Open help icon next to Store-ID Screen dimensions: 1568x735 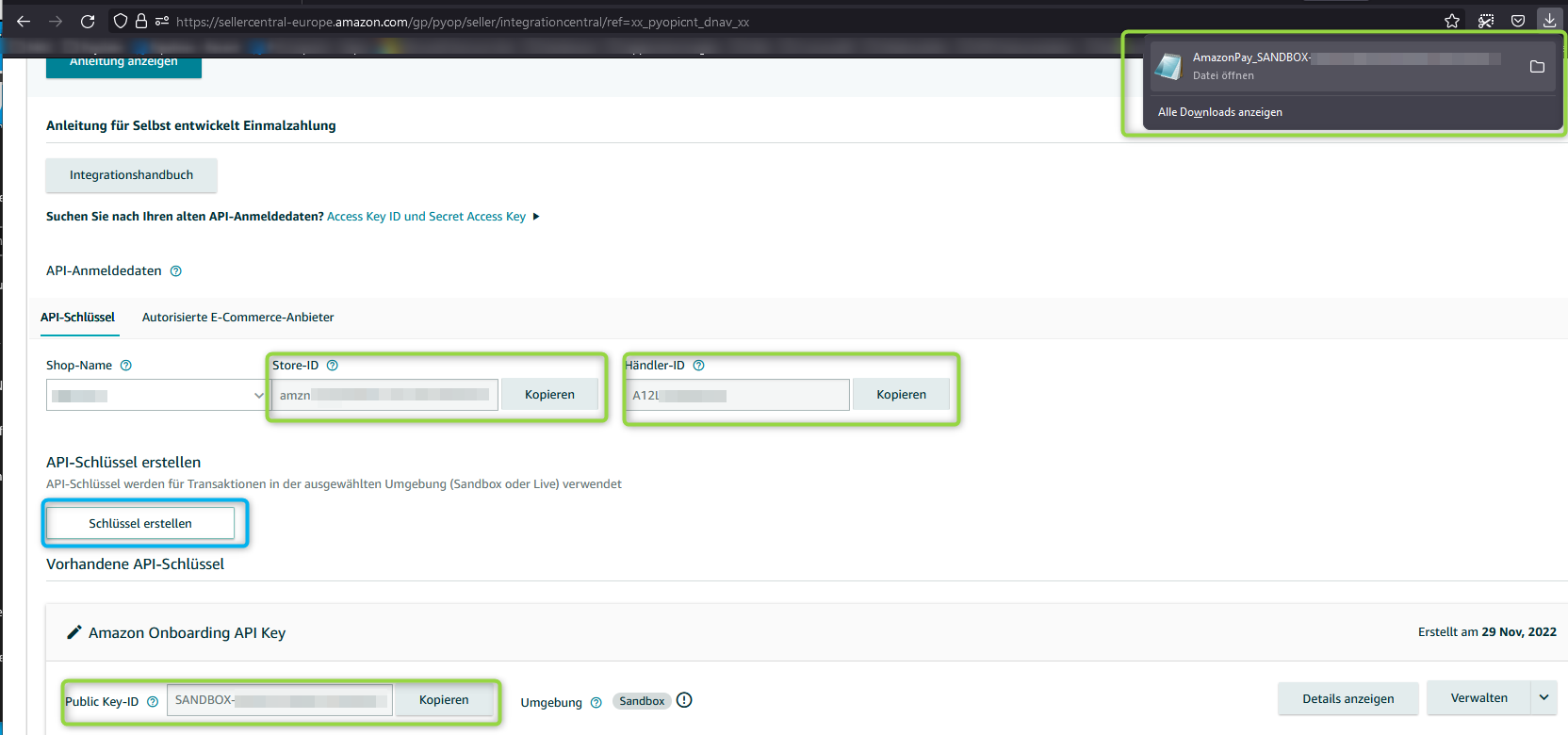pyautogui.click(x=332, y=366)
